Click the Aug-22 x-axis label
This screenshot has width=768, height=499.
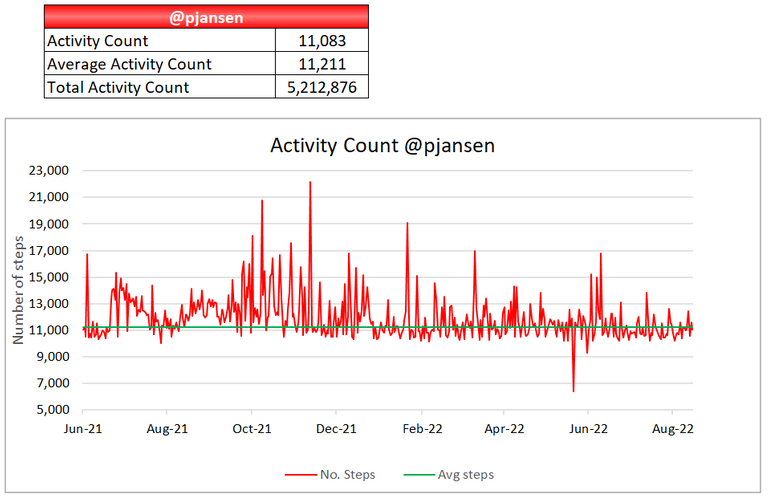pos(673,429)
